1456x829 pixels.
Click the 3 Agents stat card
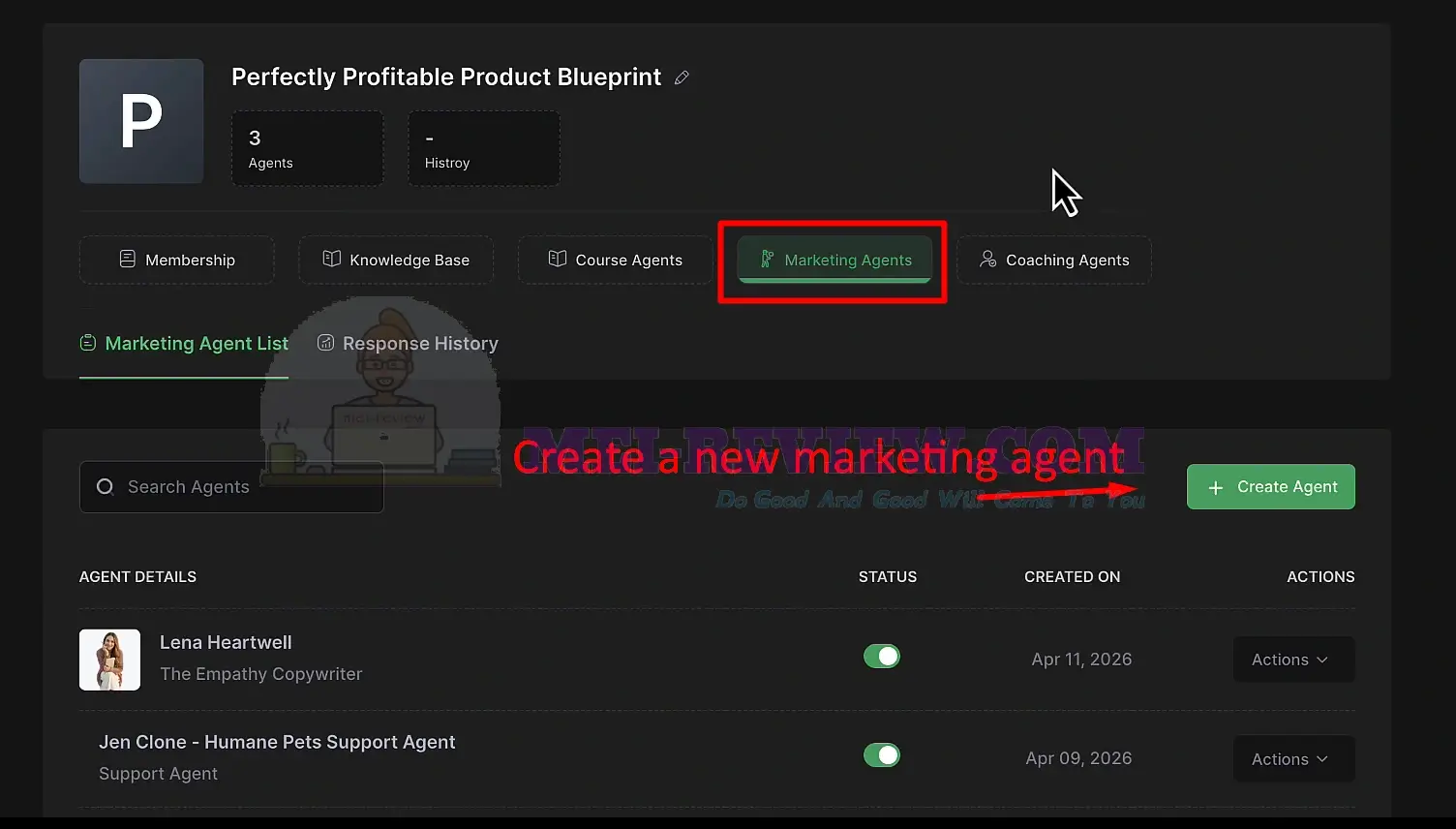308,148
